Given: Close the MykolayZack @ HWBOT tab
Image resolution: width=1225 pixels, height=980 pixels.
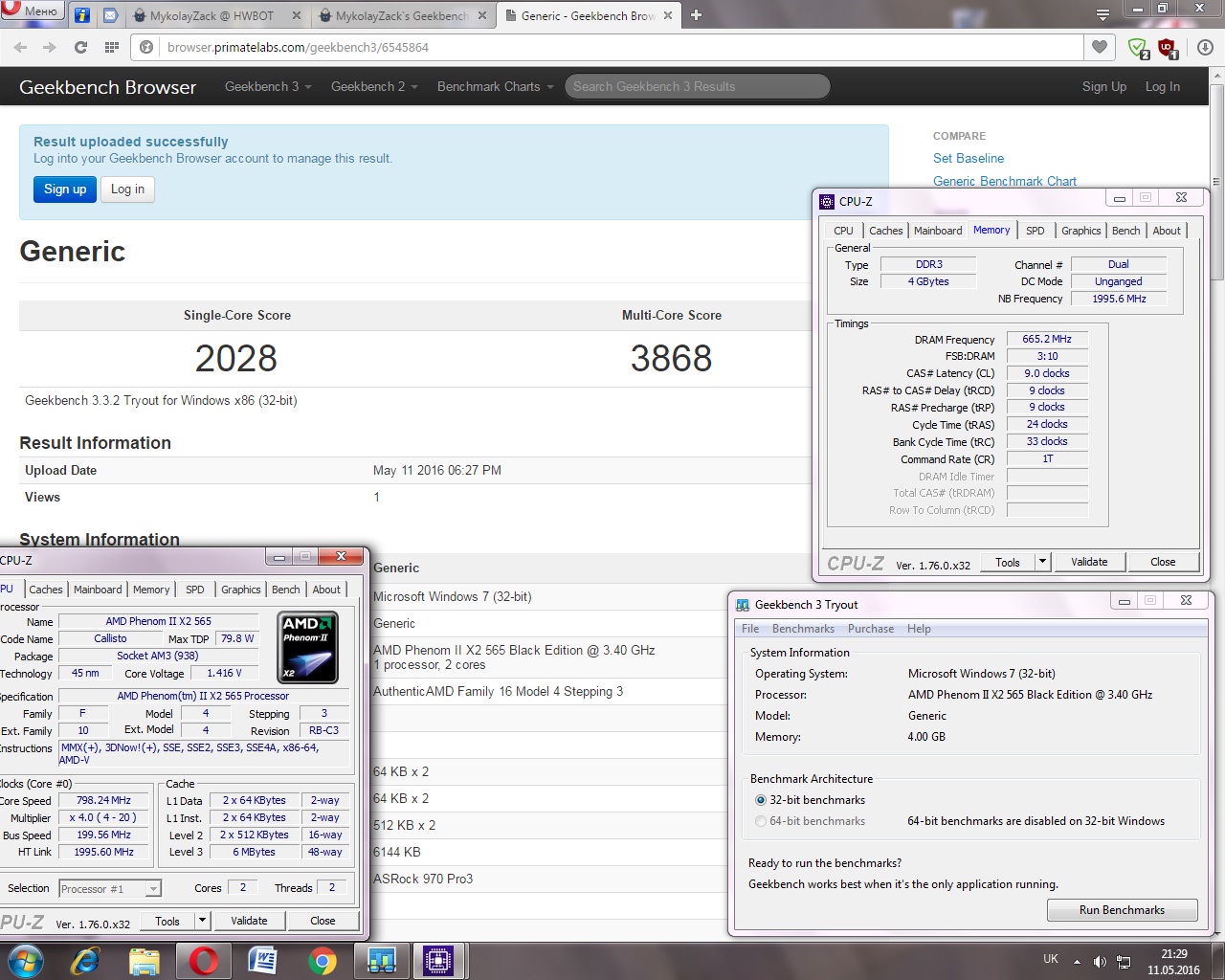Looking at the screenshot, I should 297,15.
